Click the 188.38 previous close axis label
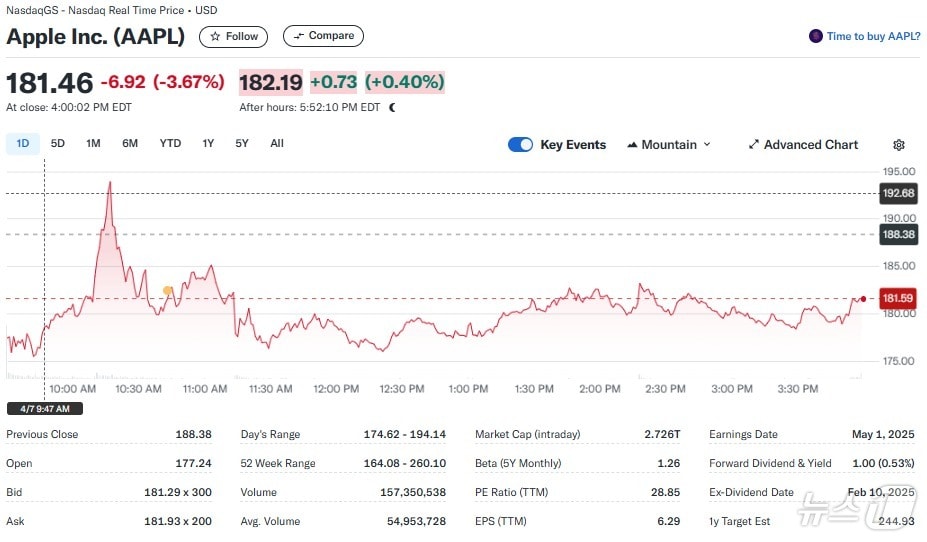Screen dimensions: 927x542 [x=897, y=234]
